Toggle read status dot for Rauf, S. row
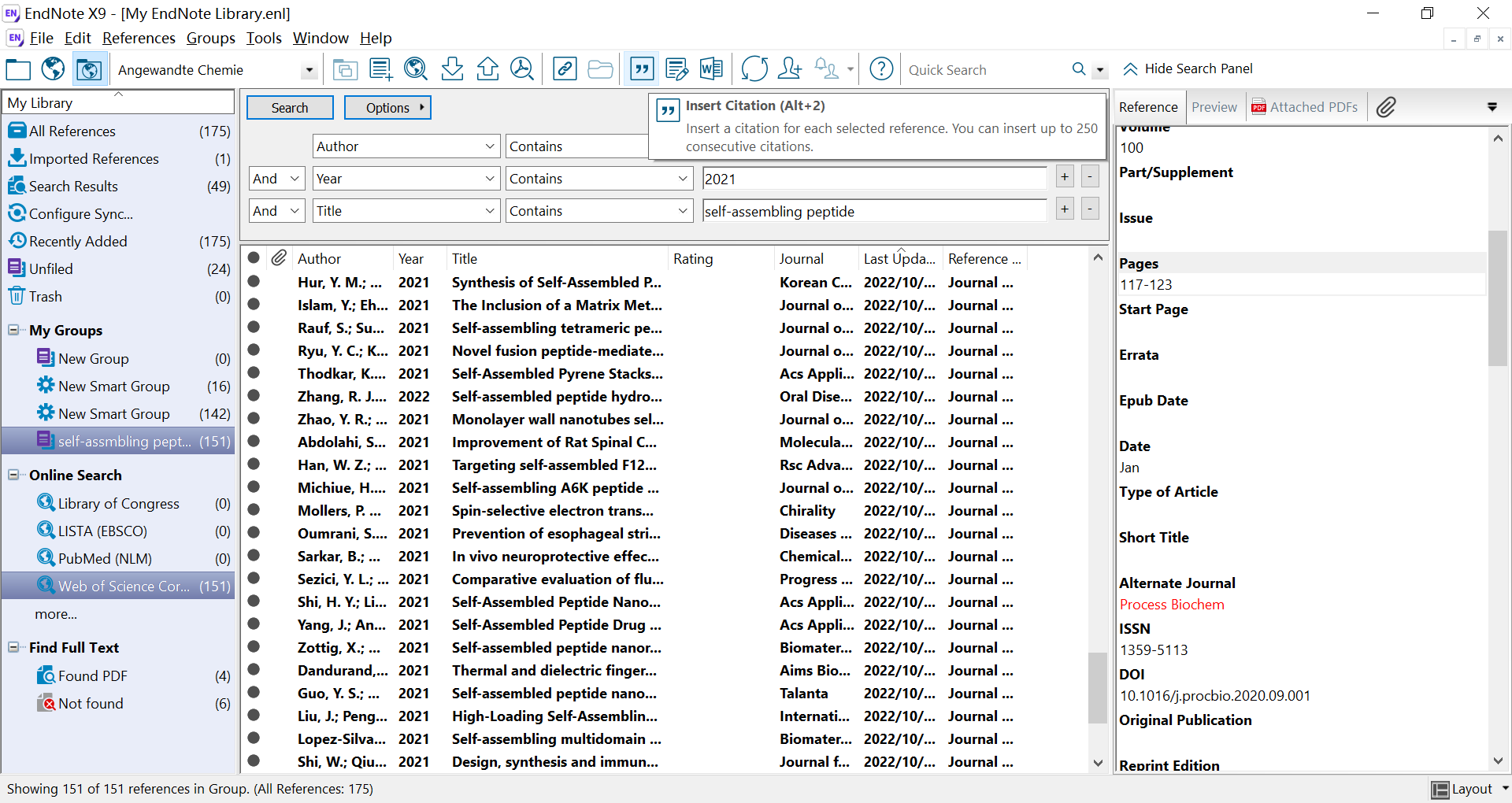Image resolution: width=1512 pixels, height=803 pixels. [254, 327]
